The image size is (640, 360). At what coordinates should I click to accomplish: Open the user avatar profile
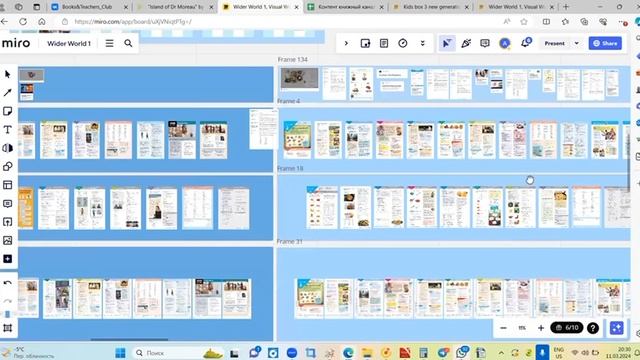tap(505, 43)
